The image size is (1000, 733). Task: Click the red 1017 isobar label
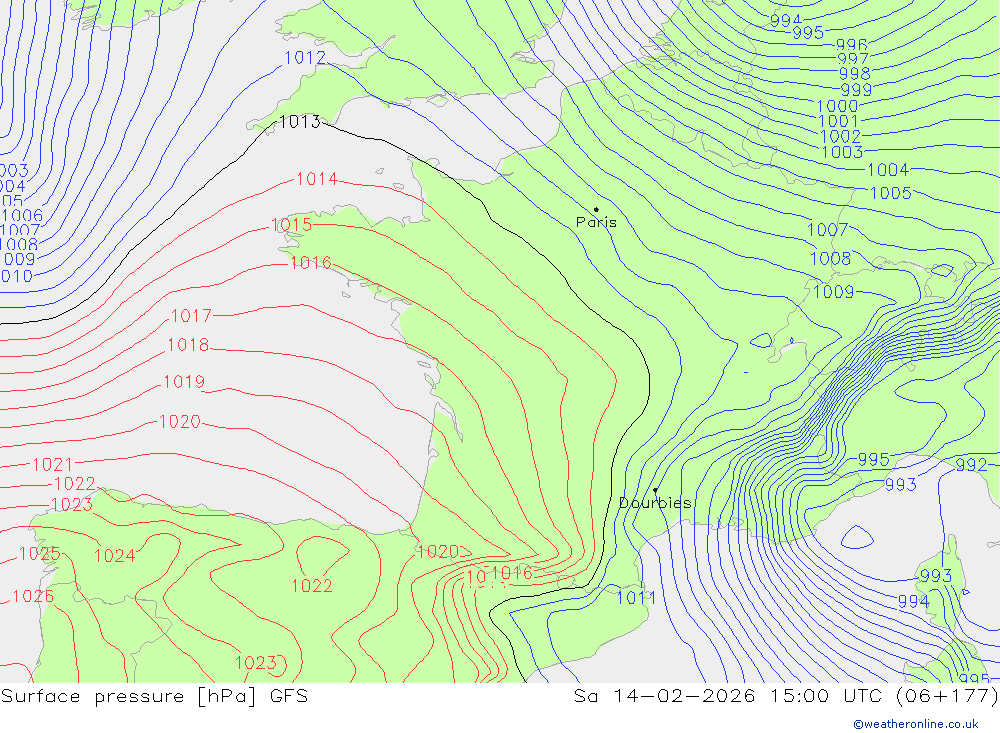pos(191,315)
